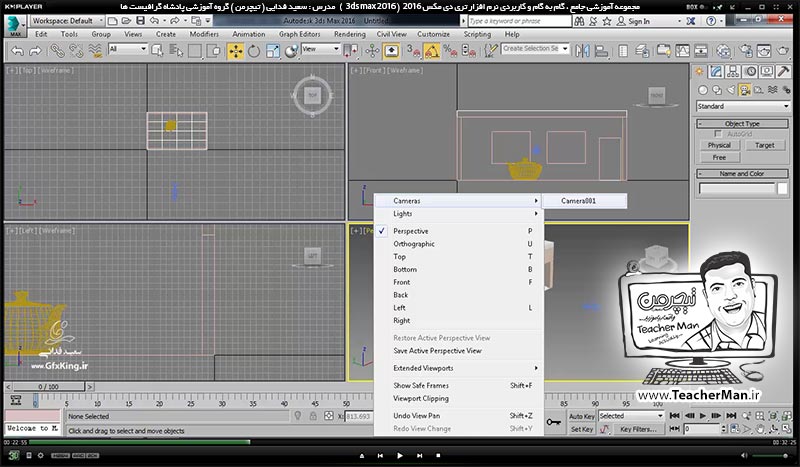Click the Mirror tool icon
The width and height of the screenshot is (800, 467).
(582, 51)
